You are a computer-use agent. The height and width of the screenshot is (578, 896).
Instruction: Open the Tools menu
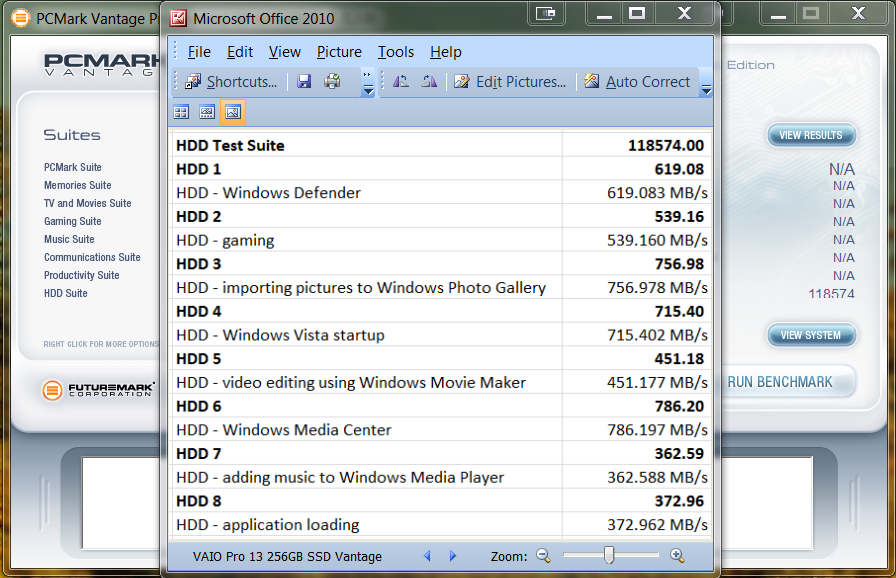[x=396, y=52]
